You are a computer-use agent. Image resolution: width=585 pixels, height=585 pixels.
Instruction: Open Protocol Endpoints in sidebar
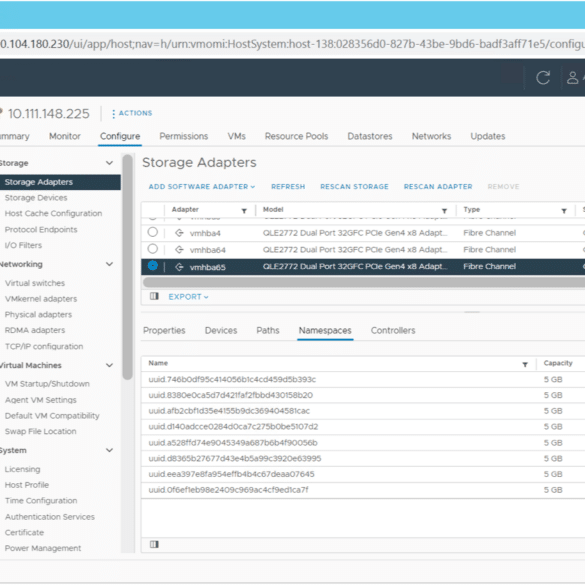pos(41,229)
